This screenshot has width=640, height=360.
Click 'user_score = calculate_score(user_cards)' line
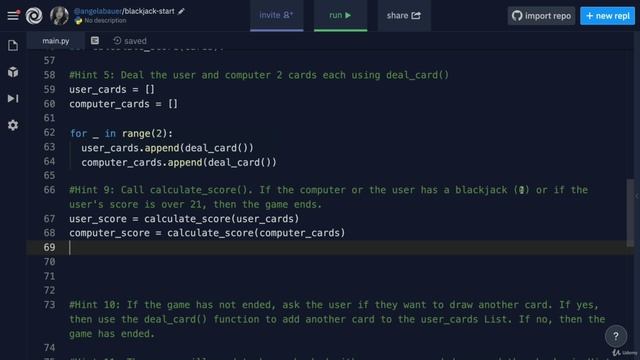184,219
